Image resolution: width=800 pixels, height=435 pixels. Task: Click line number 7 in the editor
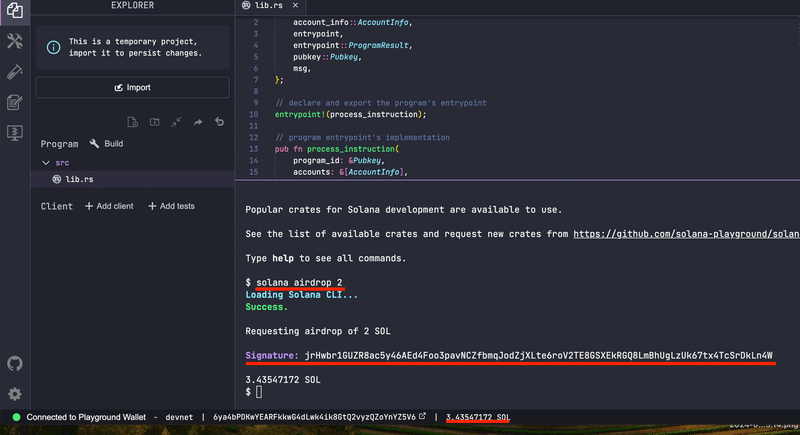tap(256, 80)
